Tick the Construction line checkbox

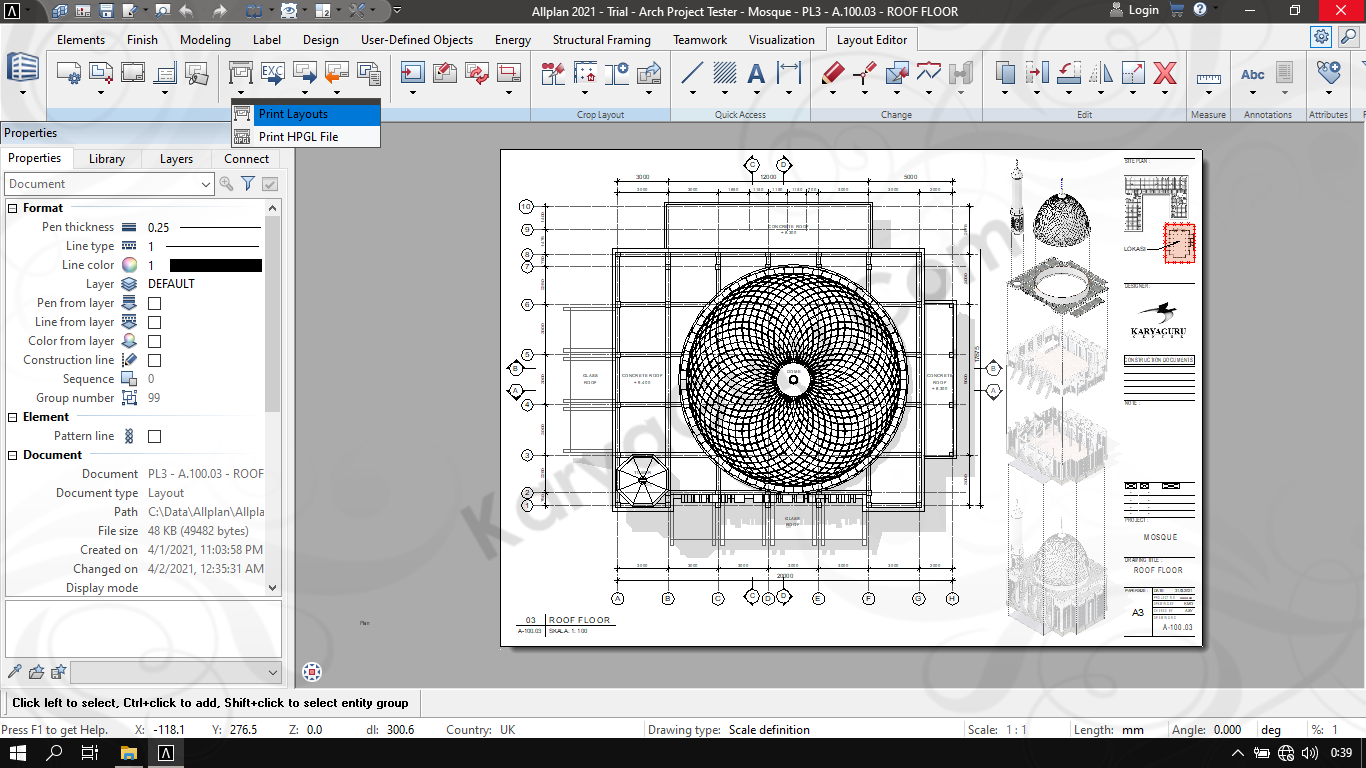point(155,360)
